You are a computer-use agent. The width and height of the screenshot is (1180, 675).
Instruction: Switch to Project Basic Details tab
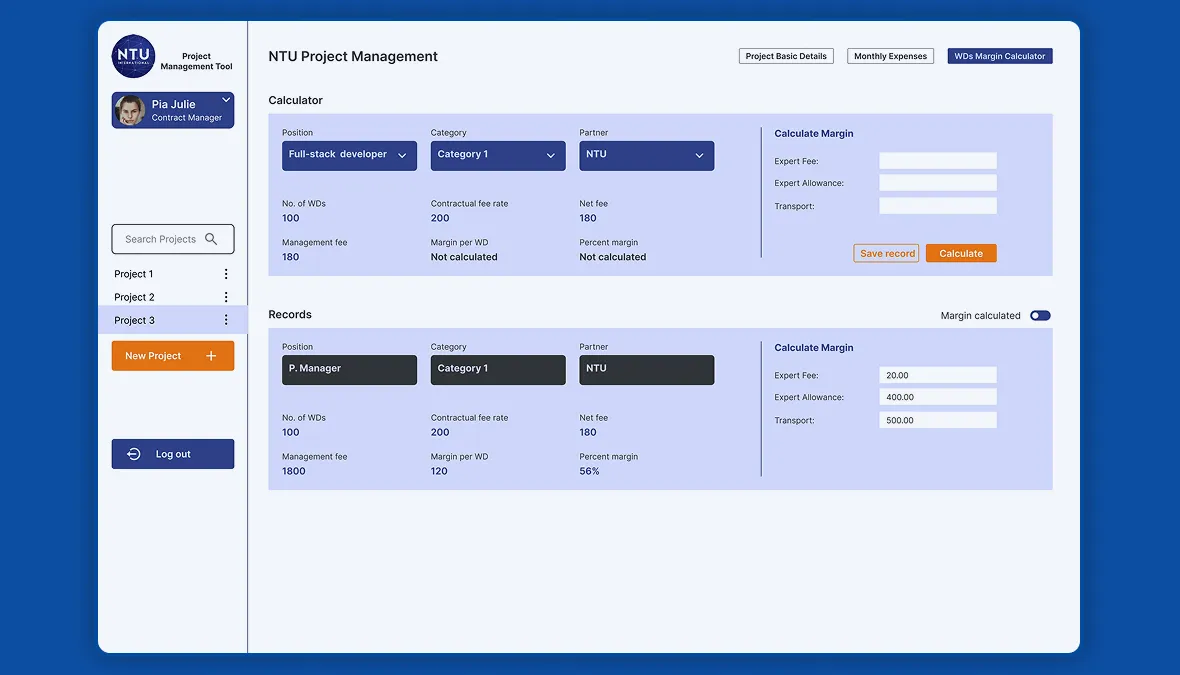pos(786,56)
